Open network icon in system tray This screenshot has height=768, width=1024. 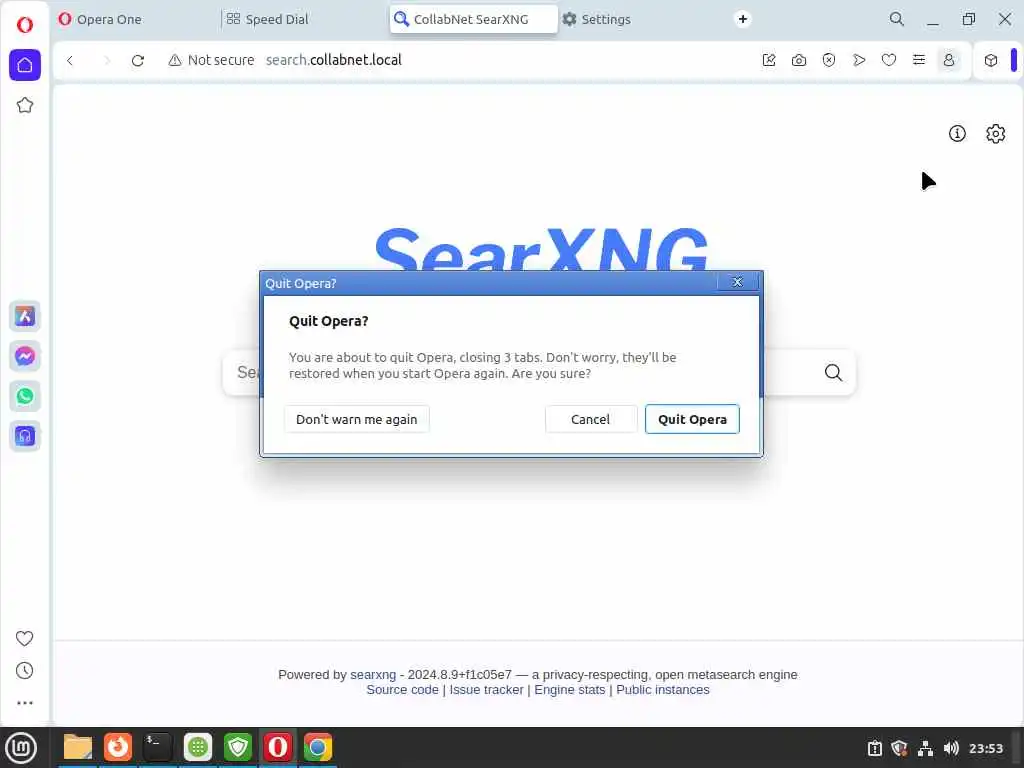925,748
